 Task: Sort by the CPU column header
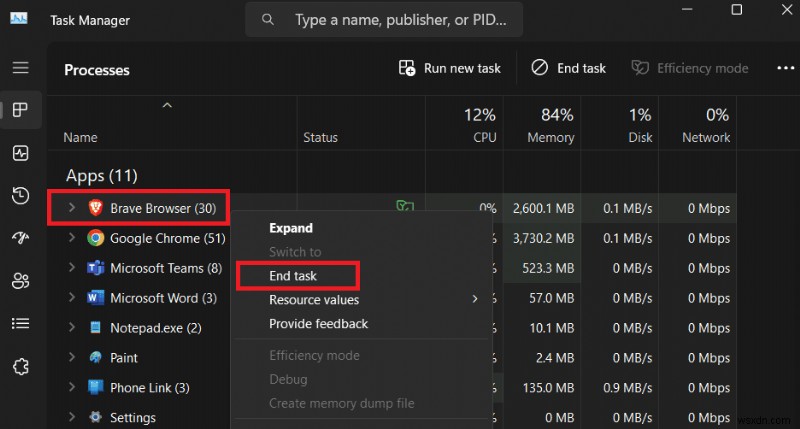pyautogui.click(x=484, y=138)
